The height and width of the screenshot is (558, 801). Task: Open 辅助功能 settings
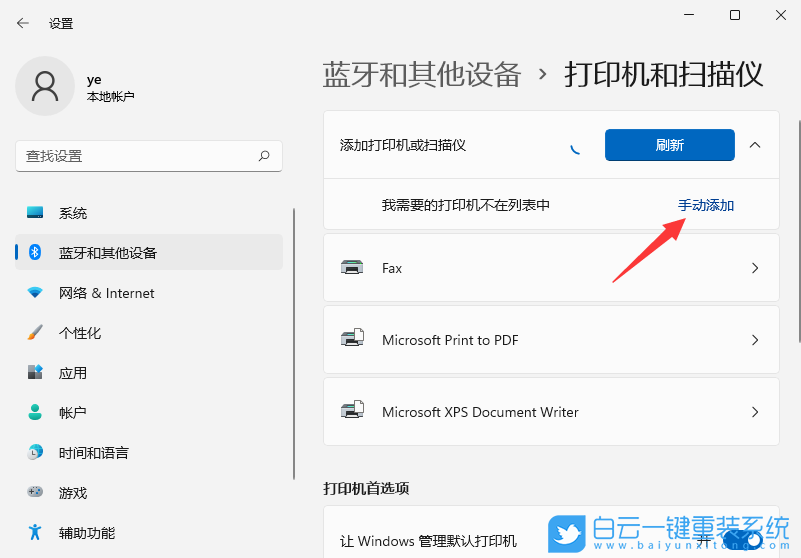point(149,532)
